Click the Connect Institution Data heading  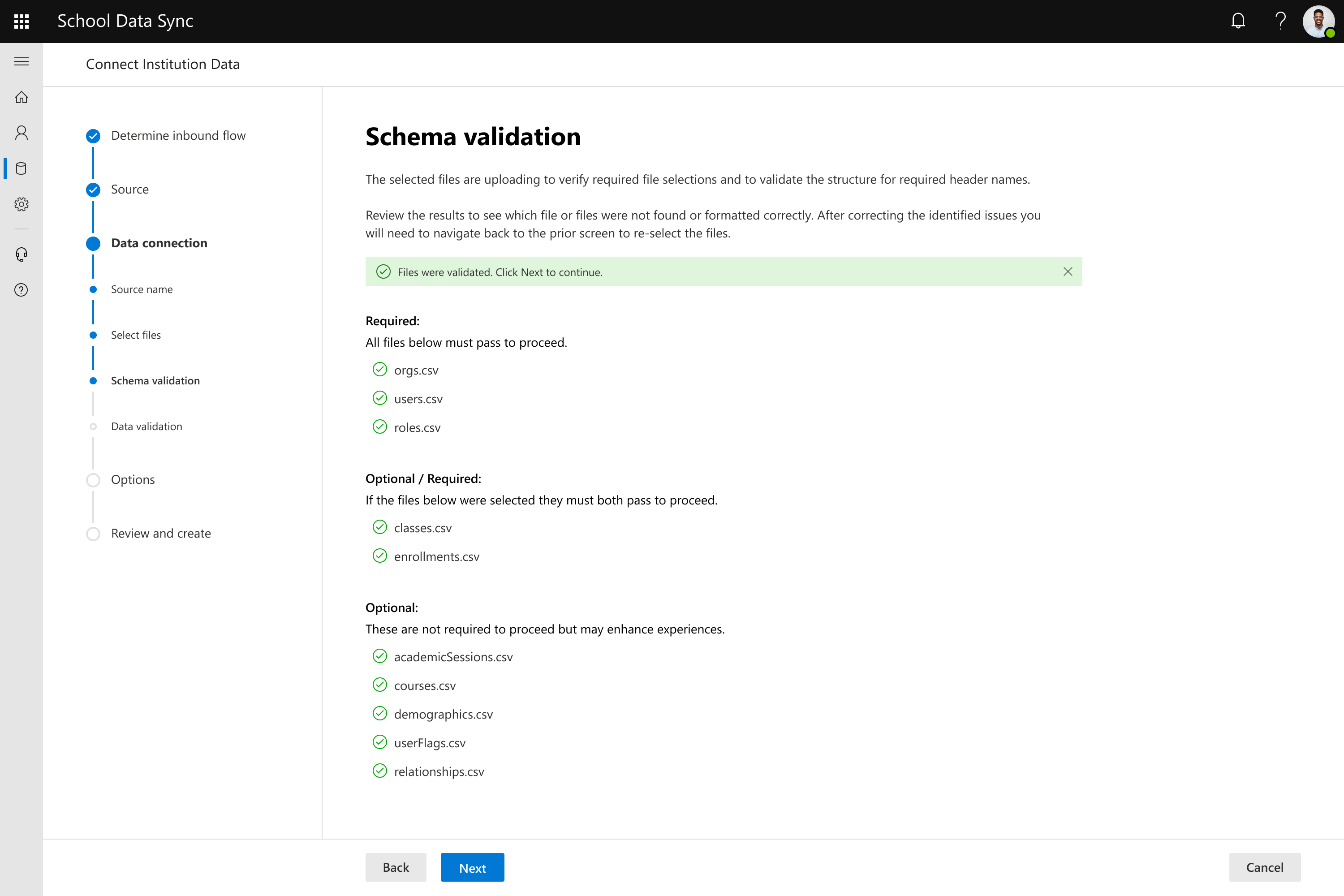(163, 64)
